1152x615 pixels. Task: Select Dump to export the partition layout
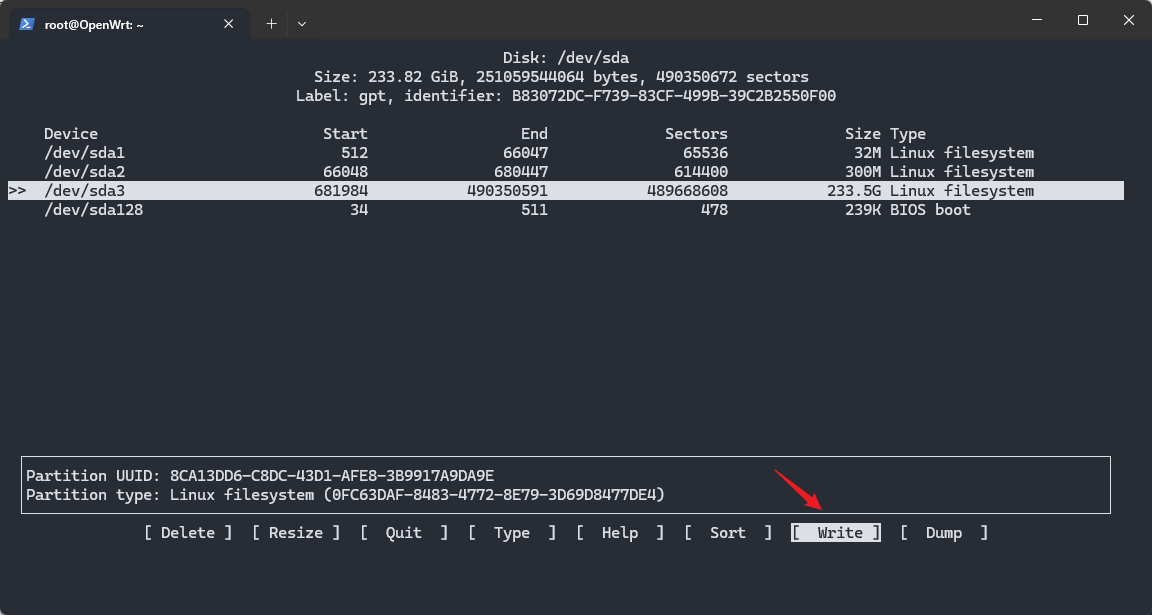pyautogui.click(x=943, y=532)
